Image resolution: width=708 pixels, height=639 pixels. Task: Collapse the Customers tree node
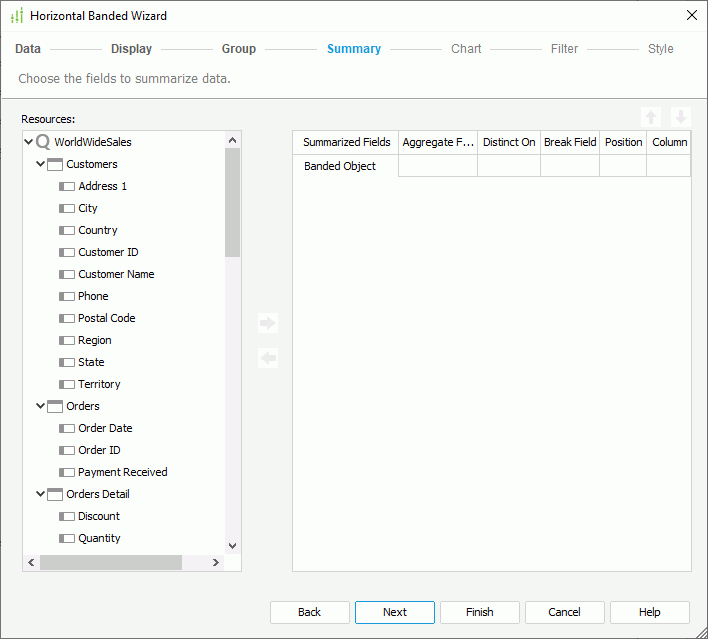(41, 164)
